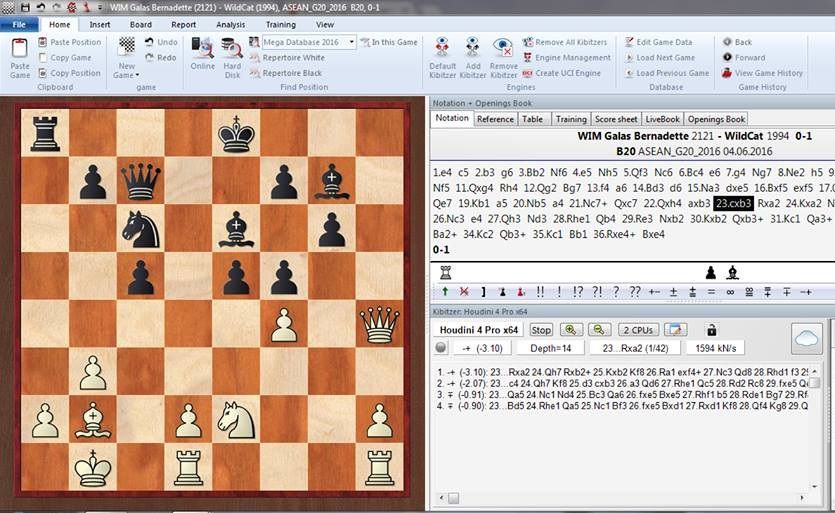Viewport: 835px width, 513px height.
Task: Open the File menu
Action: (x=19, y=25)
